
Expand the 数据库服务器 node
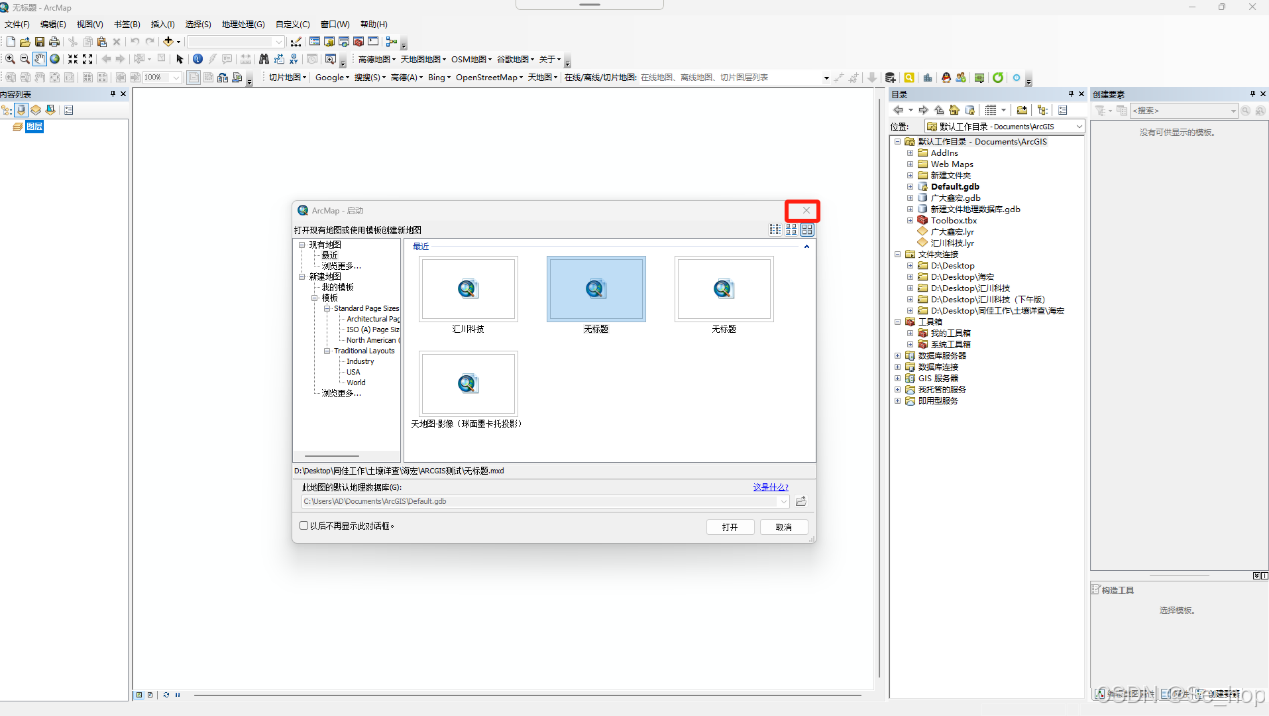click(x=897, y=355)
